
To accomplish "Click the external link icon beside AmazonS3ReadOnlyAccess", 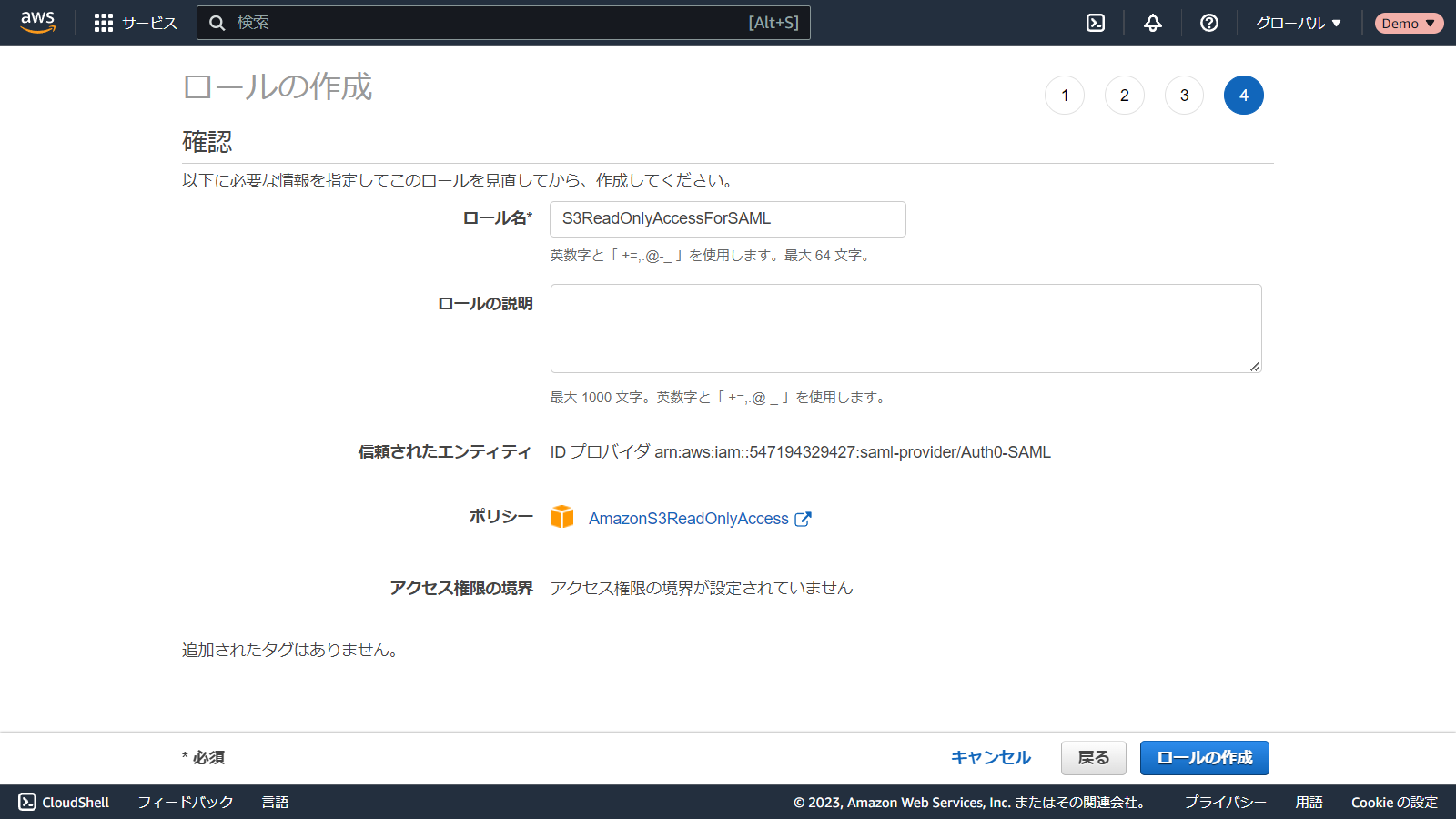I will [803, 519].
